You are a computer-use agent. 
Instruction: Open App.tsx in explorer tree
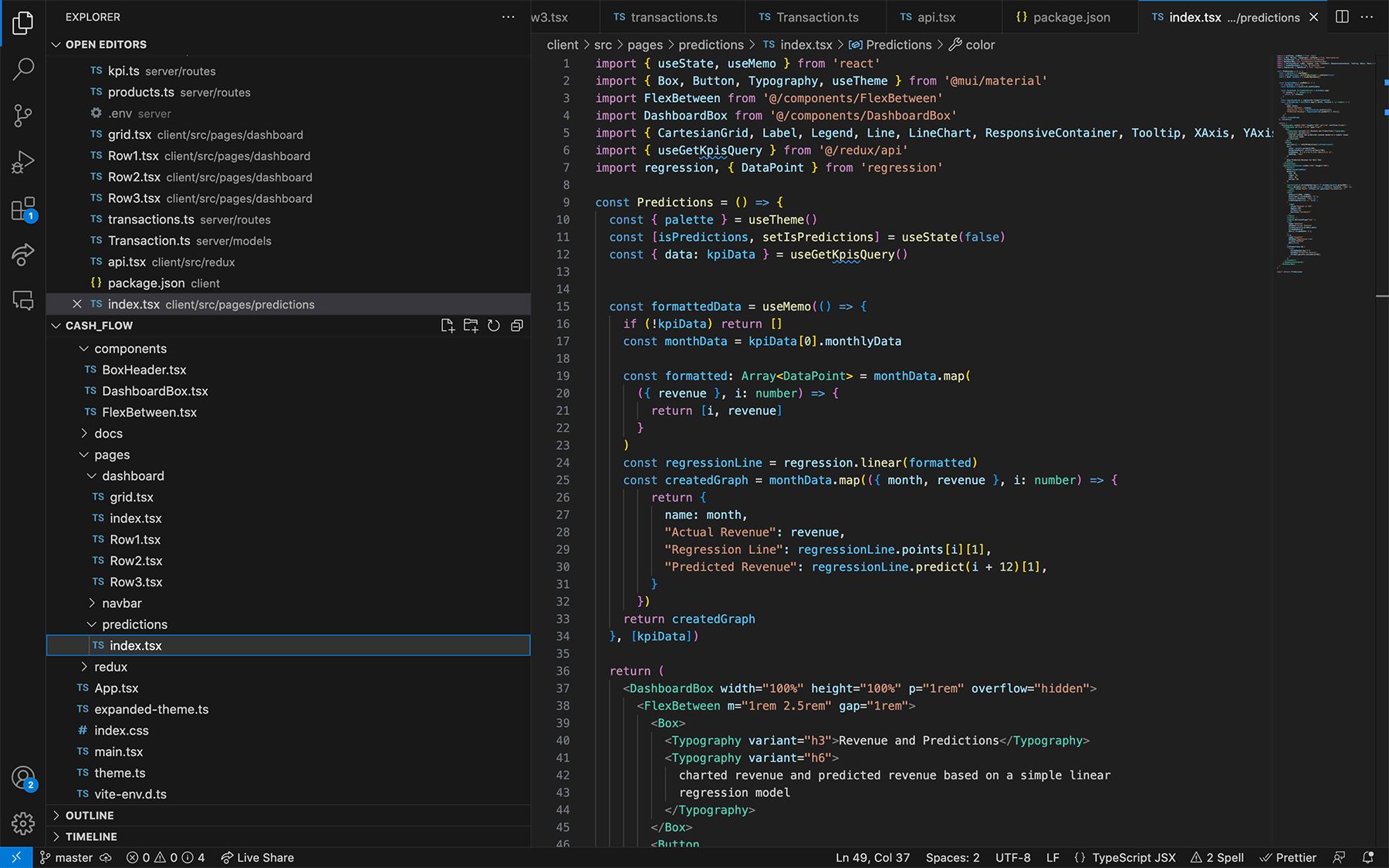pos(289,688)
